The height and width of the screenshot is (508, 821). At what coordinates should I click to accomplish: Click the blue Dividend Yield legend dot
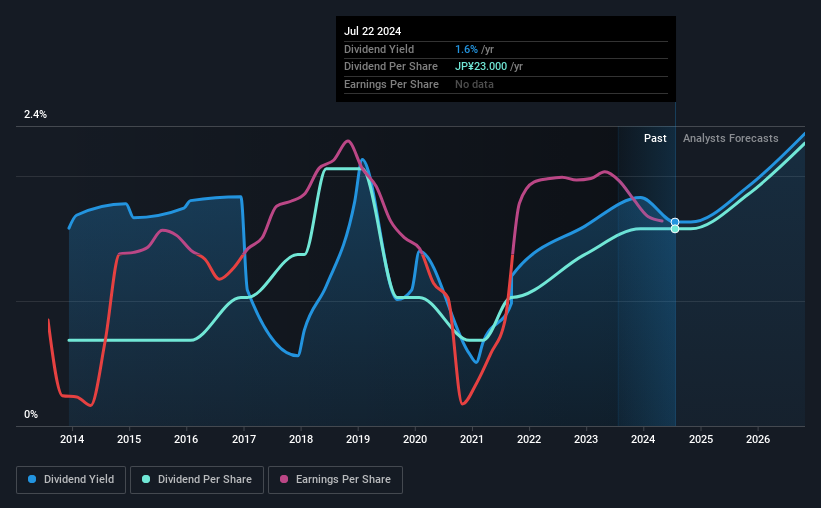[x=32, y=479]
